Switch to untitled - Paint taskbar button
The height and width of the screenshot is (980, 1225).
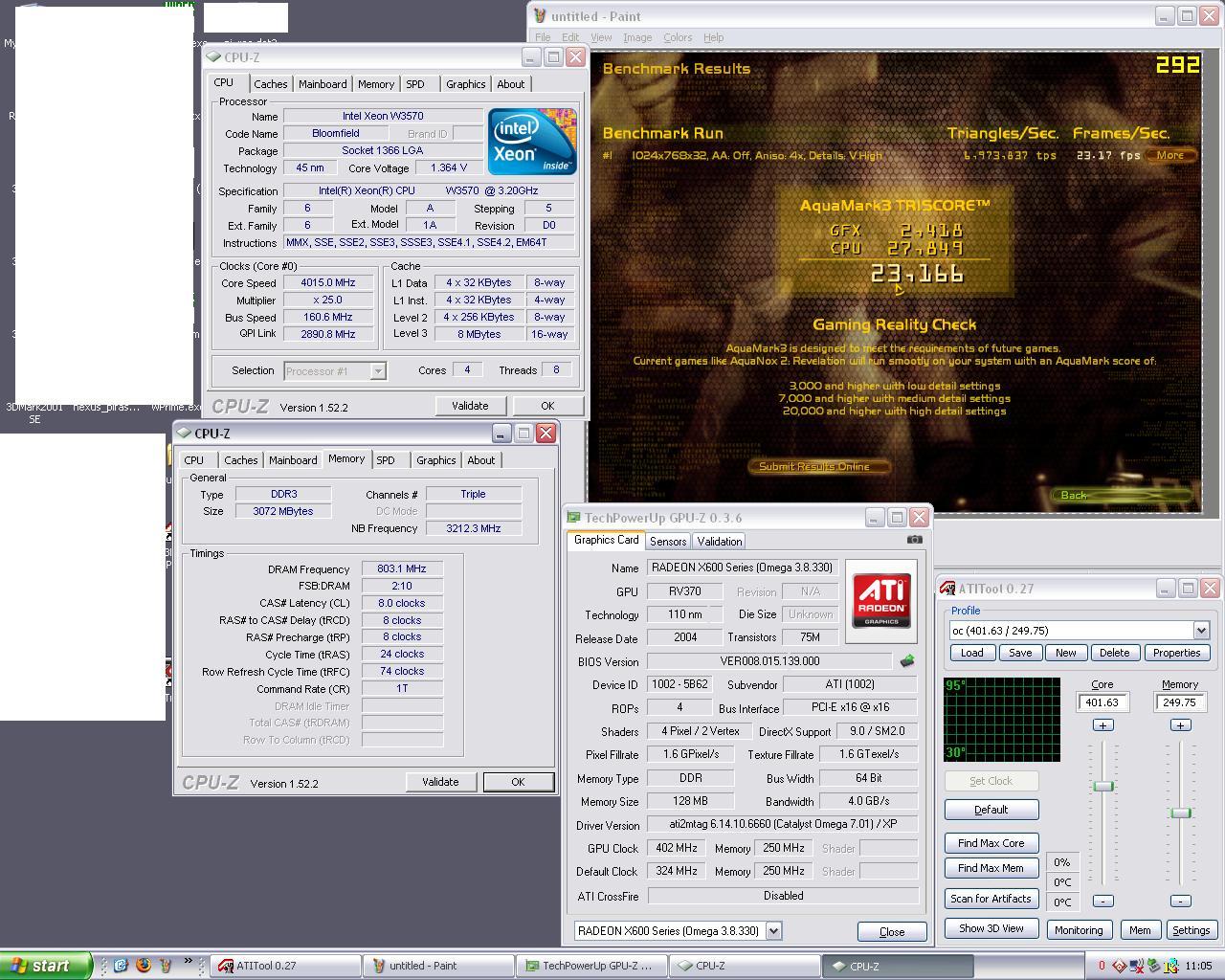point(438,966)
